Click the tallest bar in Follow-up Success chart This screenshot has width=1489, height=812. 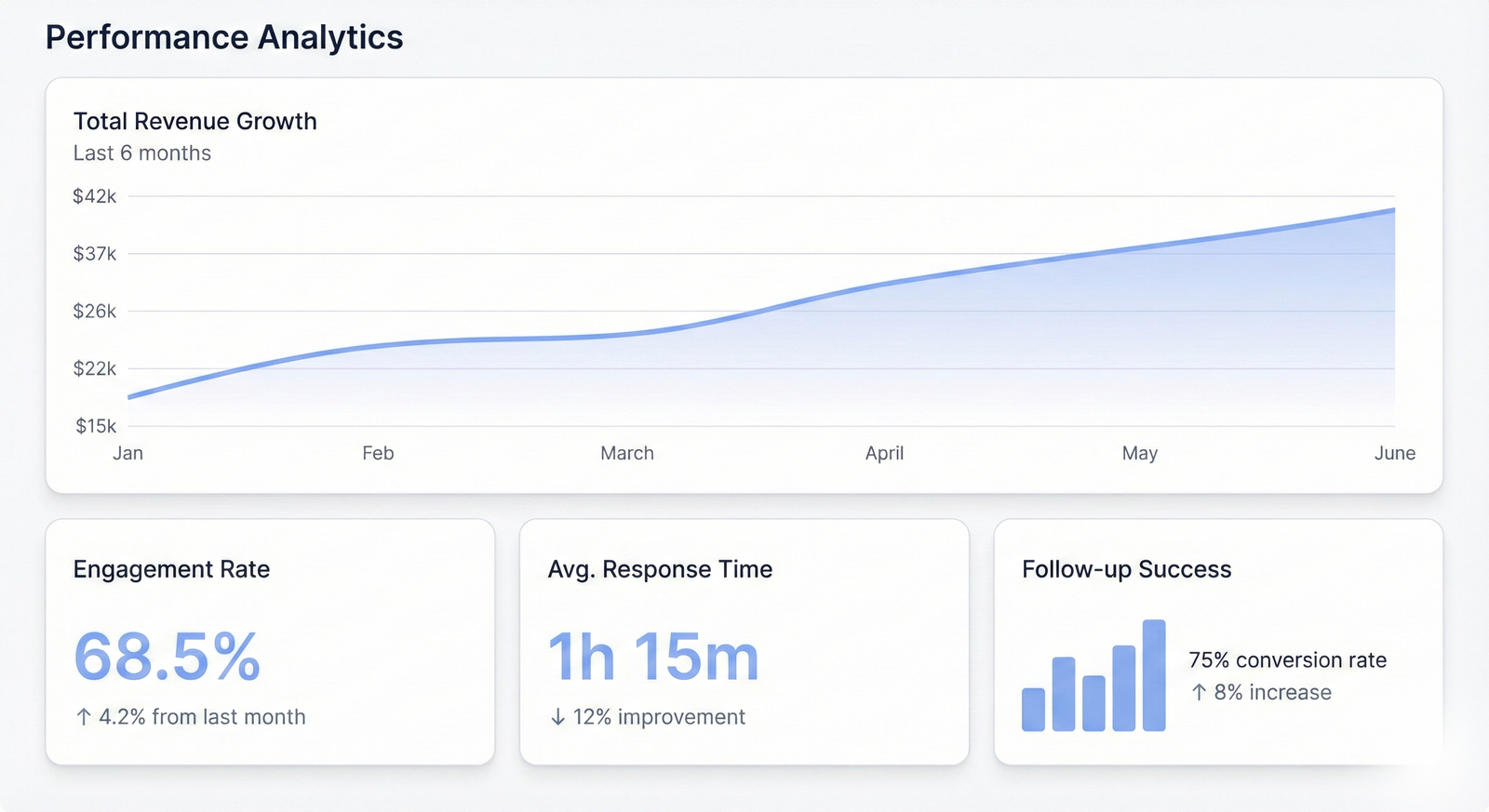click(1153, 675)
